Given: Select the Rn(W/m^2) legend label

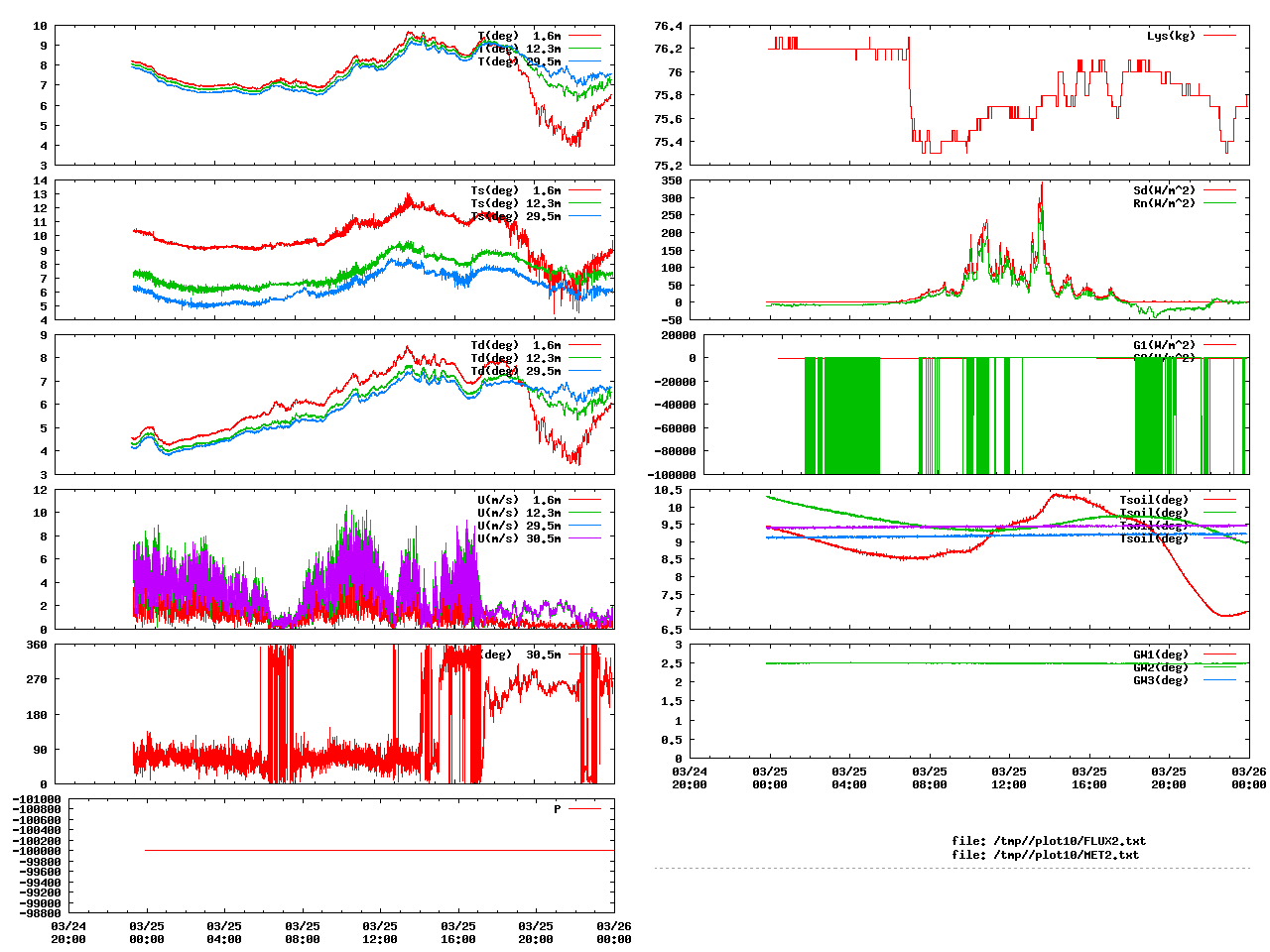Looking at the screenshot, I should tap(1164, 203).
